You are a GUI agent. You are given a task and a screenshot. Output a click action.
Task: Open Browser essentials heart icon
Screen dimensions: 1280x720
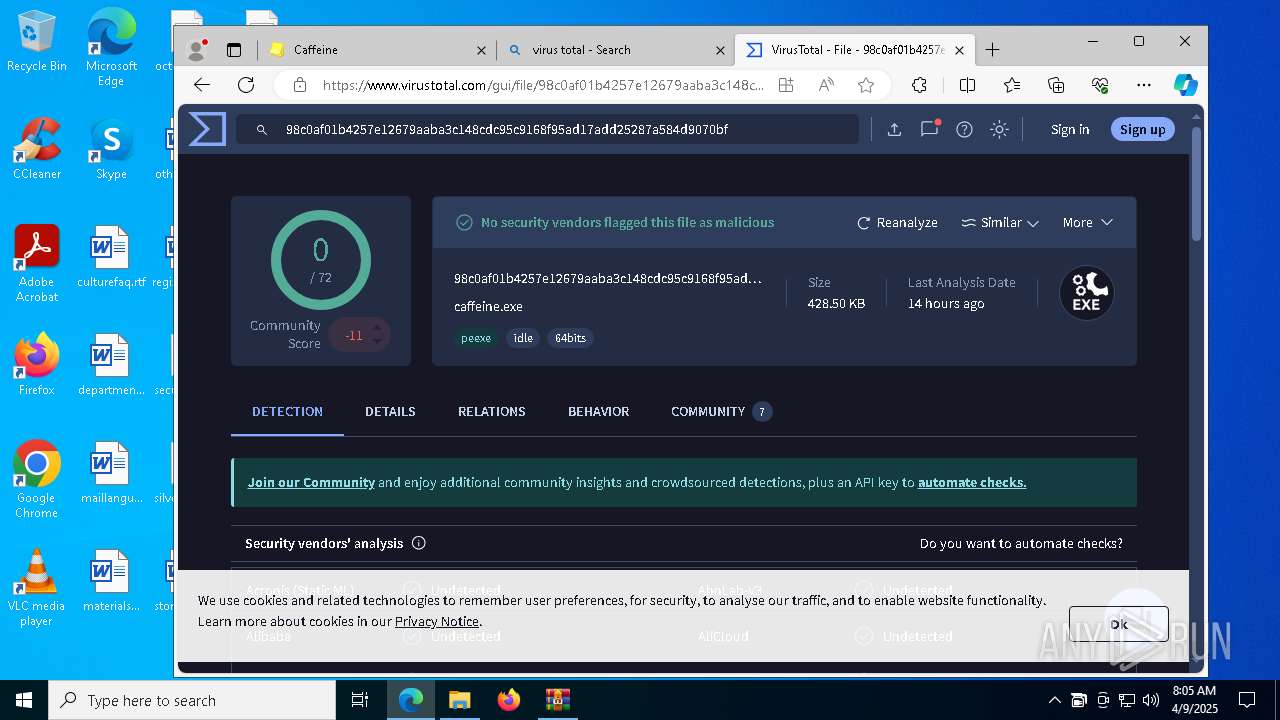[1100, 85]
